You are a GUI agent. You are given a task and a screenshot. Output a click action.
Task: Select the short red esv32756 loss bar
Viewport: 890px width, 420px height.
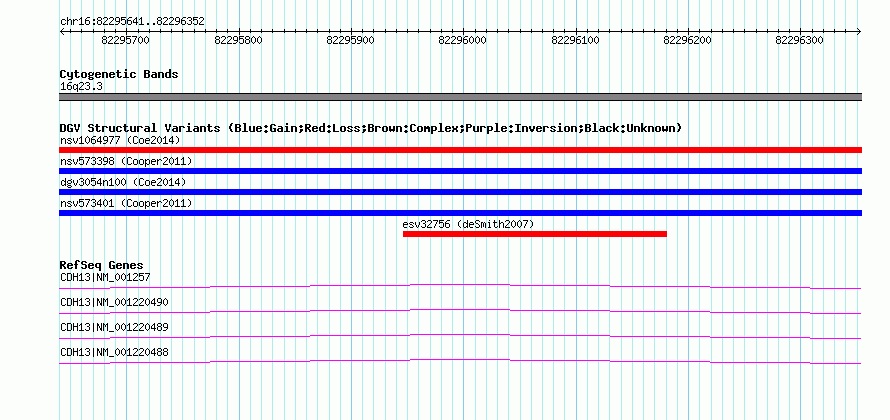tap(535, 234)
